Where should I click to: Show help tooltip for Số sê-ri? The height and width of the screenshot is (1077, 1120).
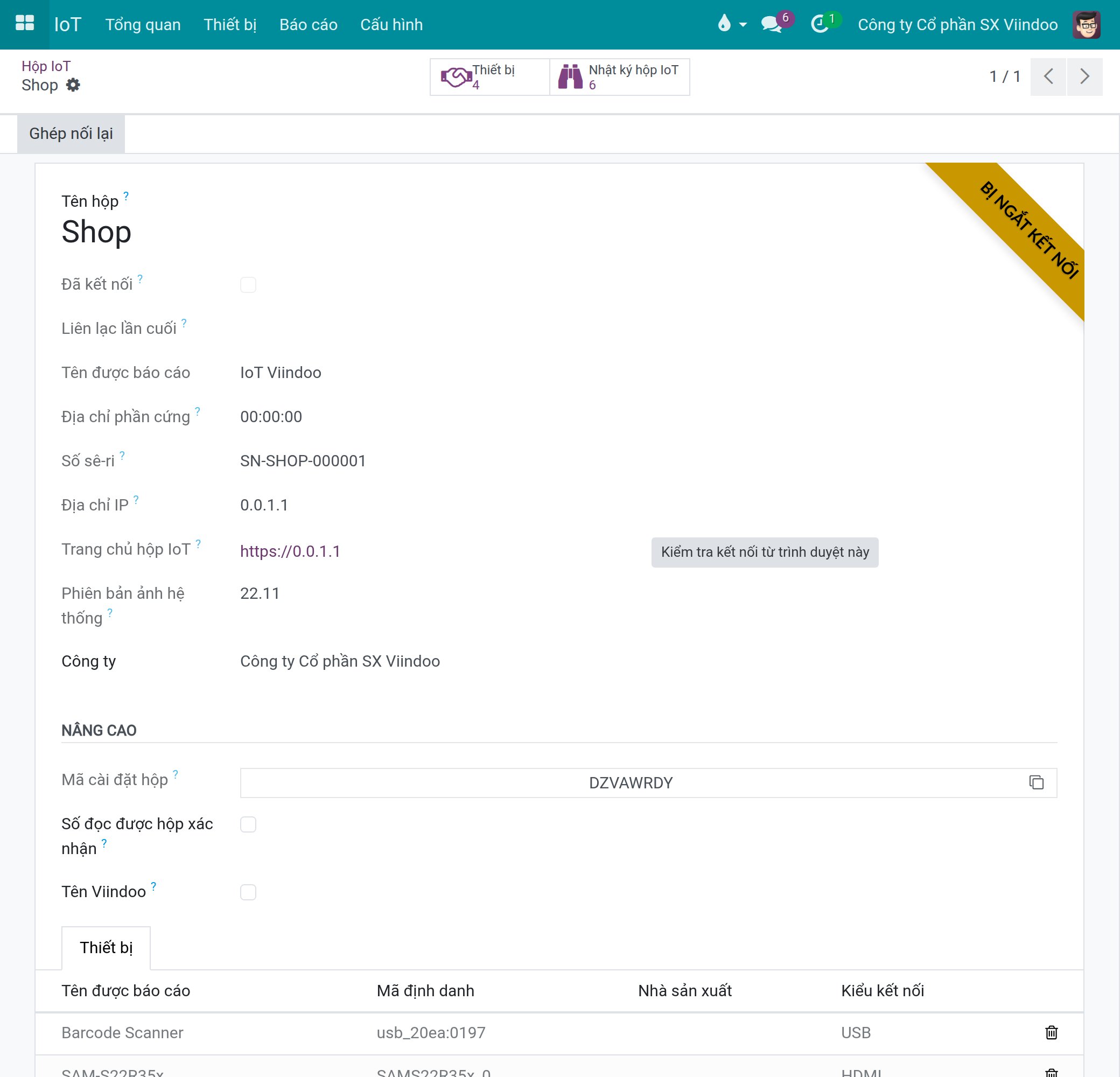click(122, 456)
